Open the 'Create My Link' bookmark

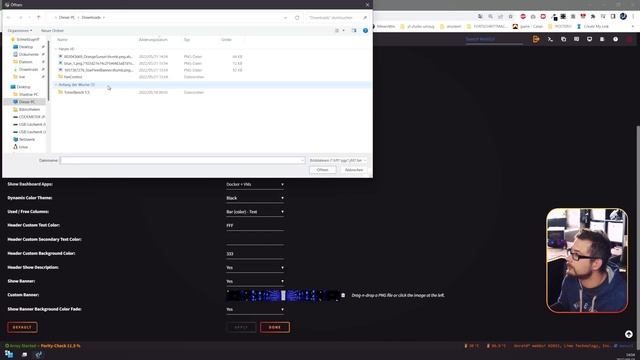pyautogui.click(x=592, y=27)
